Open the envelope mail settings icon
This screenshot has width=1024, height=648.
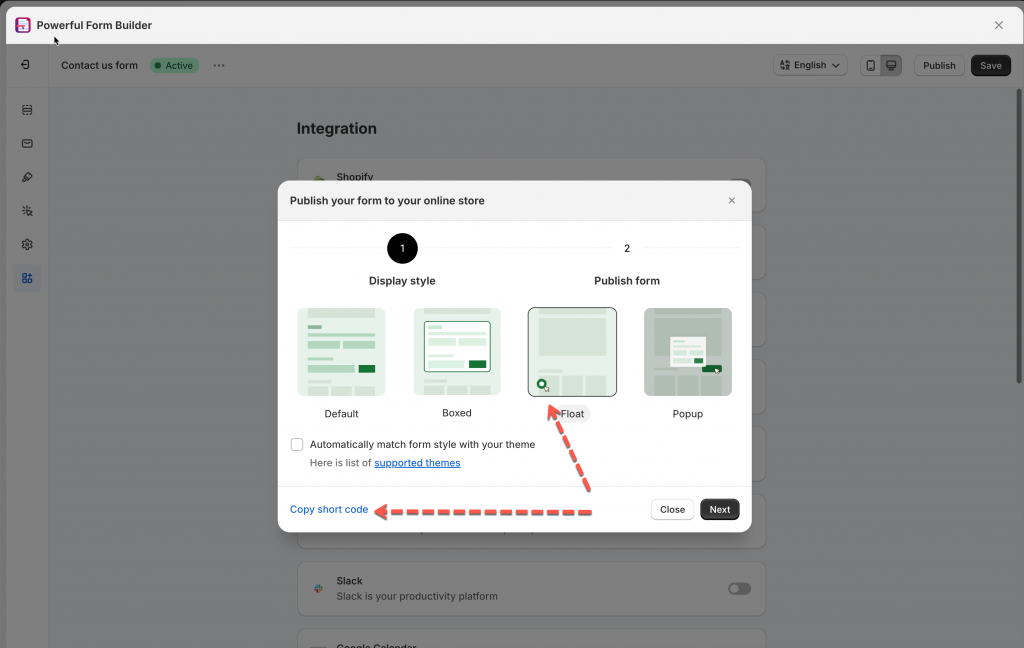click(27, 144)
